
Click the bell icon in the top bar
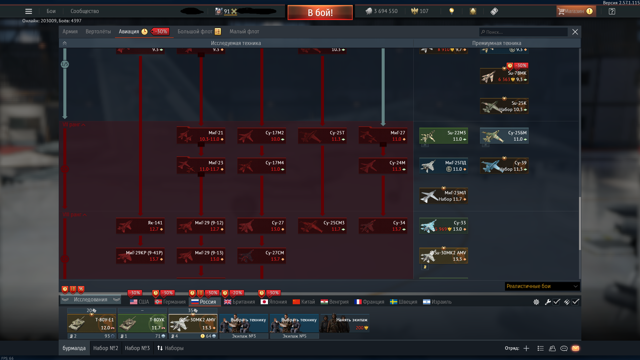(473, 11)
